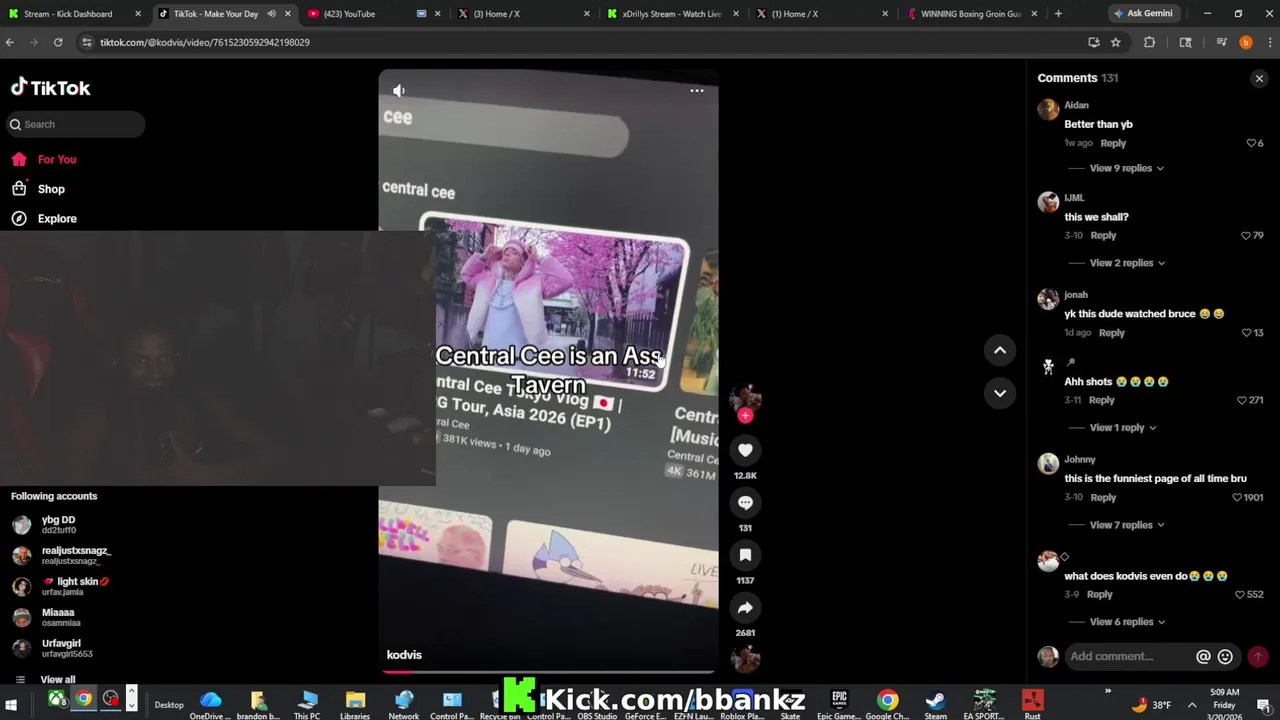Viewport: 1280px width, 720px height.
Task: Open the For You feed
Action: point(57,160)
